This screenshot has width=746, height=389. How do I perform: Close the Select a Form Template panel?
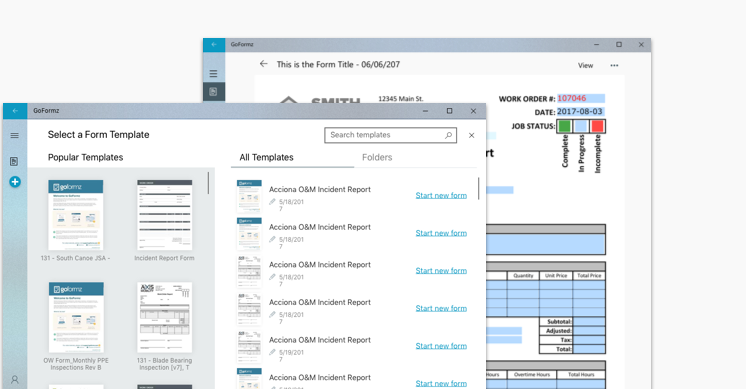[x=471, y=135]
